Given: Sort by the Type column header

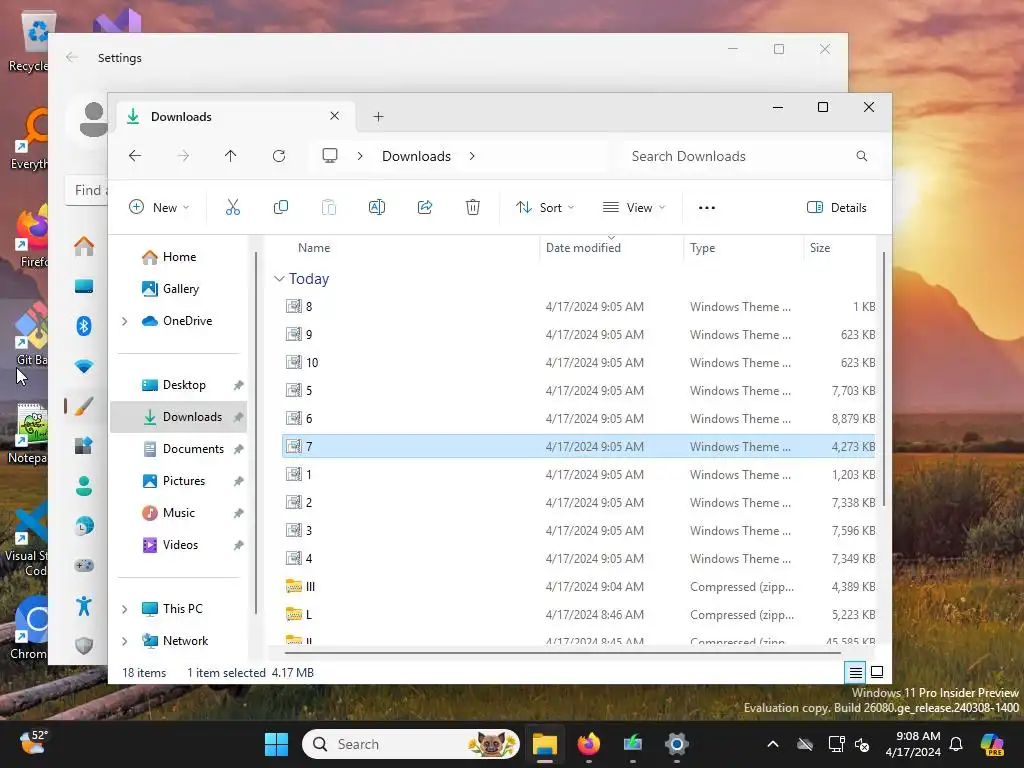Looking at the screenshot, I should (703, 248).
